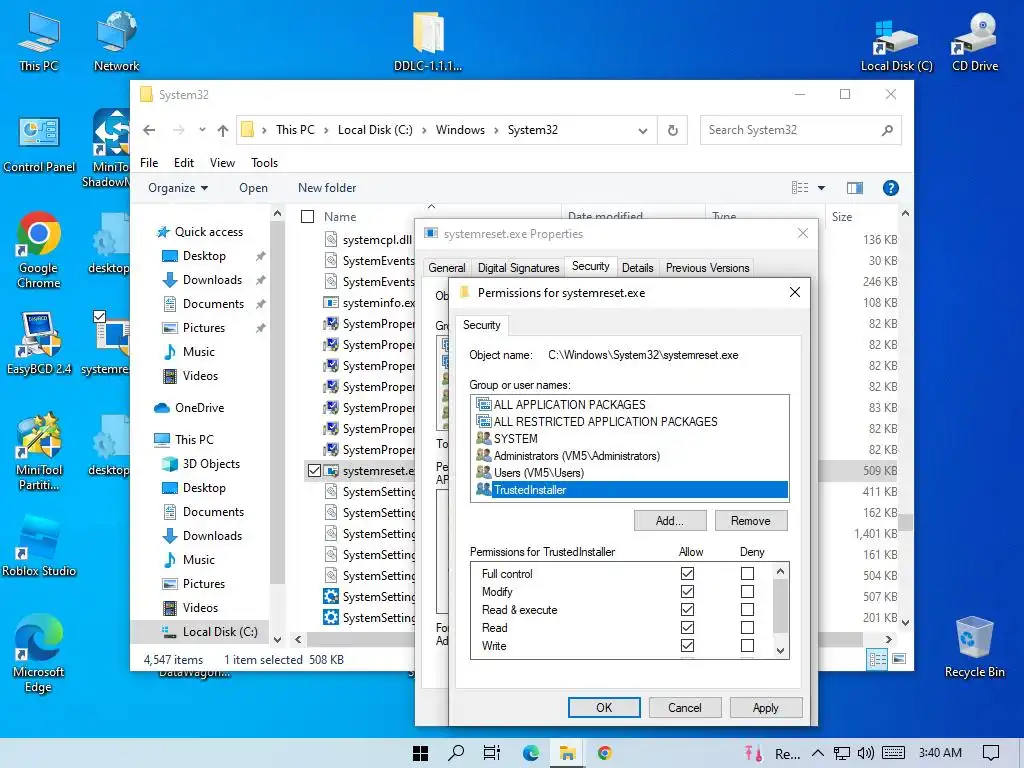The width and height of the screenshot is (1024, 768).
Task: Open the Organize dropdown menu
Action: (x=178, y=188)
